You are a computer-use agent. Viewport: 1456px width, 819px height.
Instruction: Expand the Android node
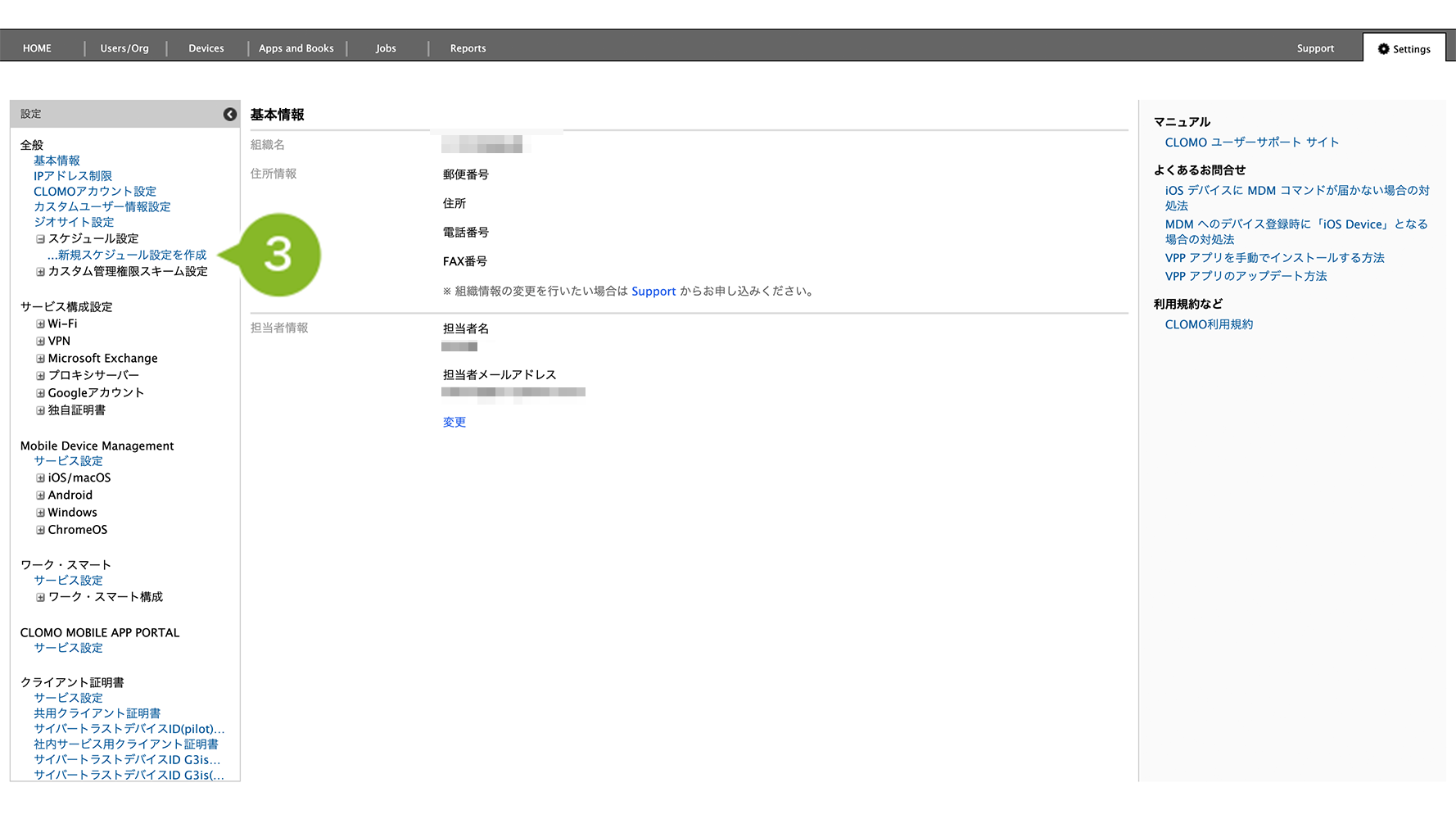pyautogui.click(x=40, y=495)
